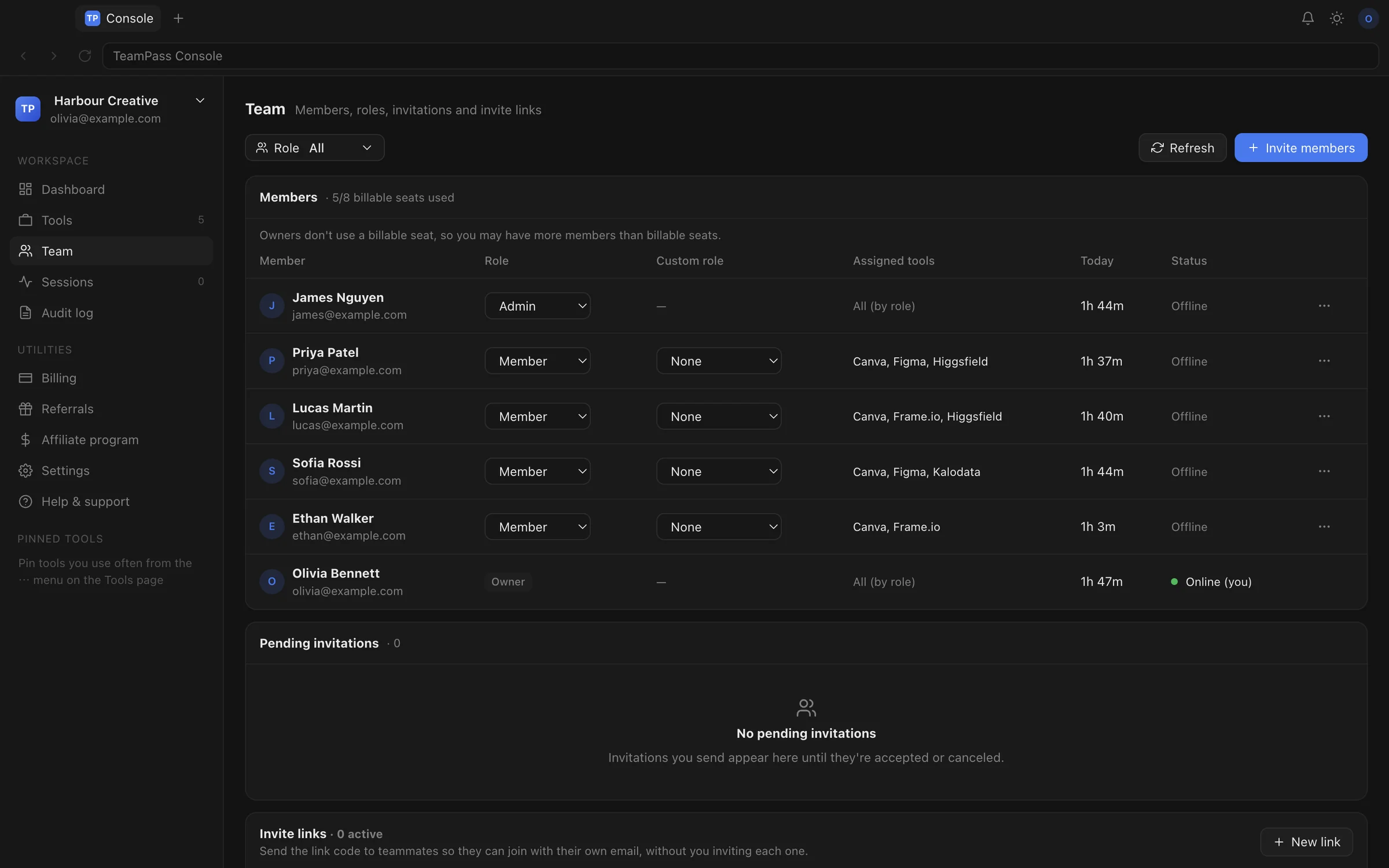Viewport: 1389px width, 868px height.
Task: Click the Custom role column header
Action: tap(690, 260)
